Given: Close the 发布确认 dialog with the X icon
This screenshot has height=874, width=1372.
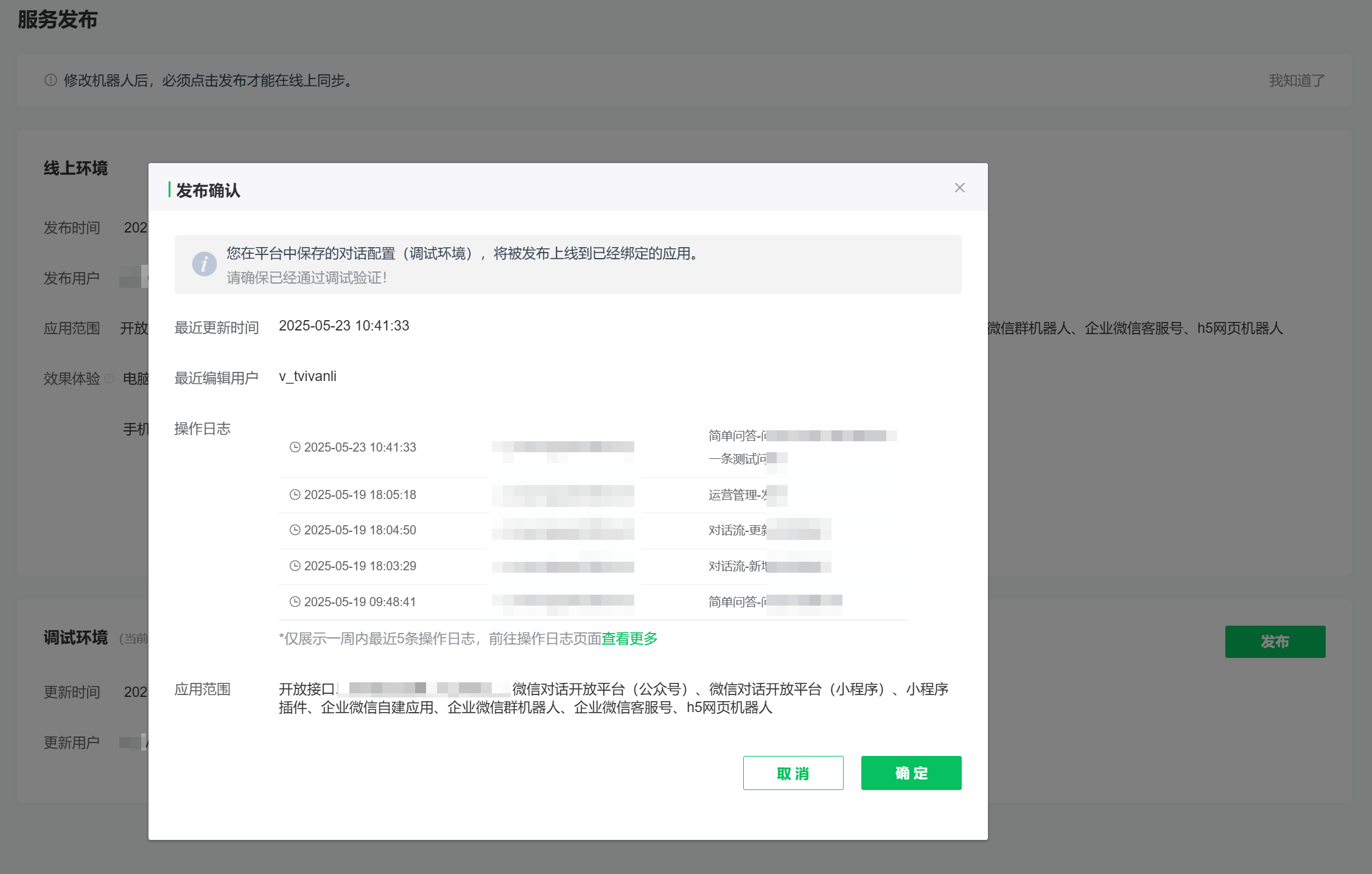Looking at the screenshot, I should 959,188.
